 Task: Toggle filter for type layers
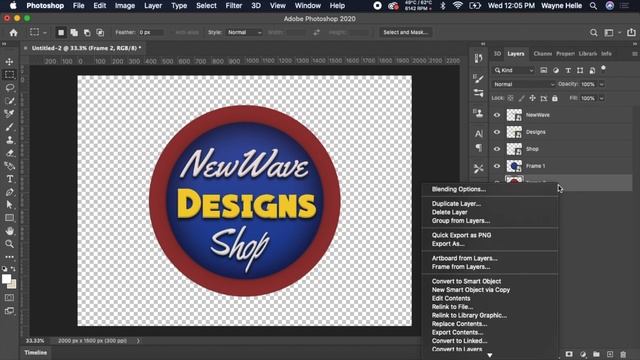(x=568, y=71)
